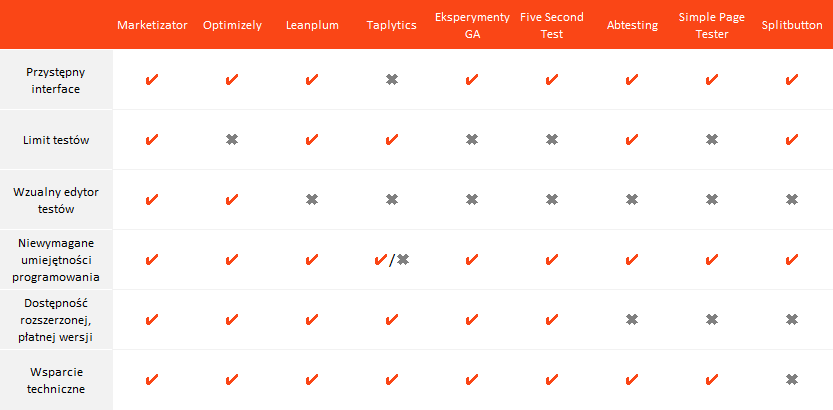Click Eksperymenty GA checkmark in paid version row

(x=472, y=320)
